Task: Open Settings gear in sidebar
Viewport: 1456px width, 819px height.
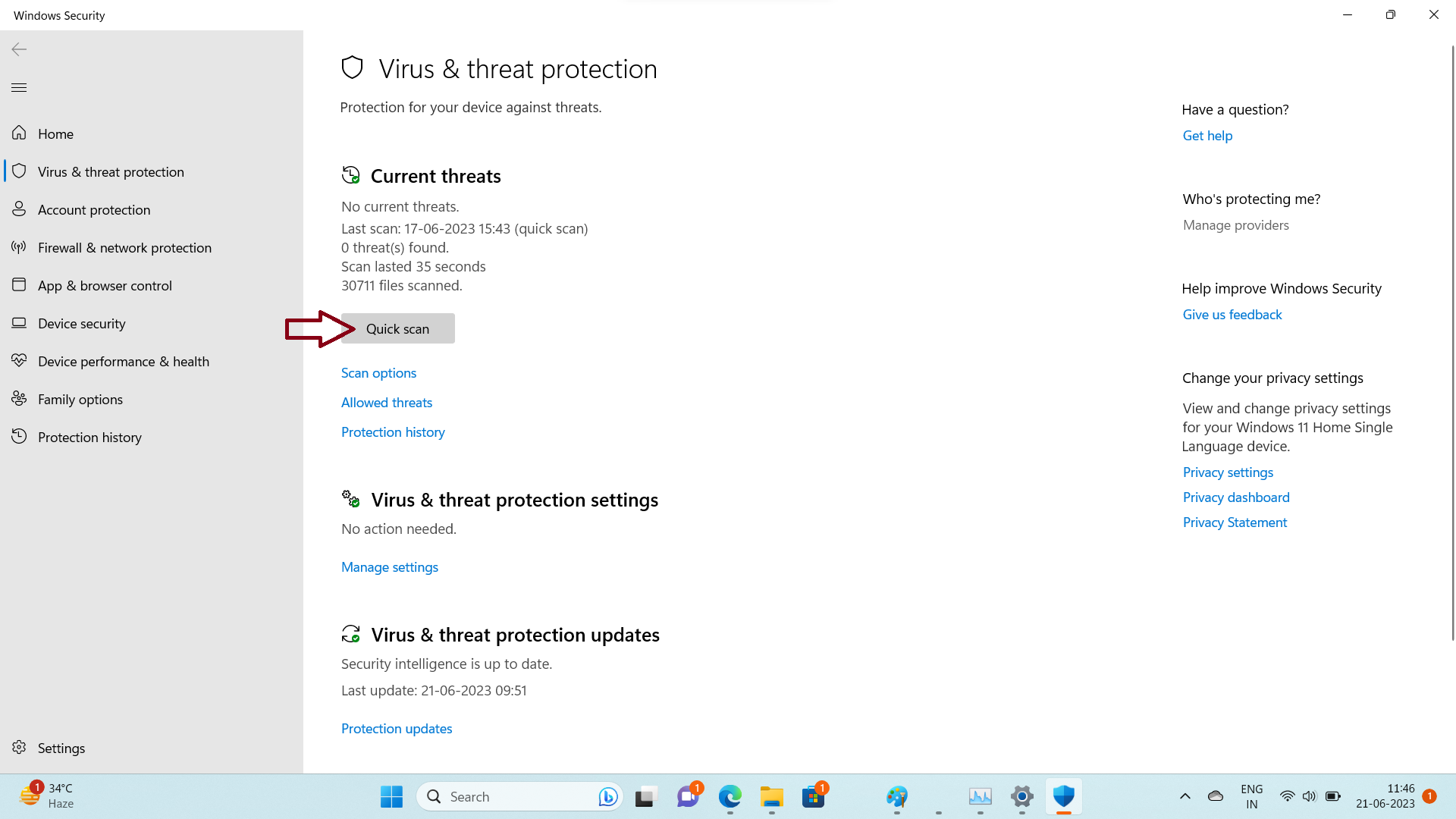Action: pyautogui.click(x=49, y=748)
